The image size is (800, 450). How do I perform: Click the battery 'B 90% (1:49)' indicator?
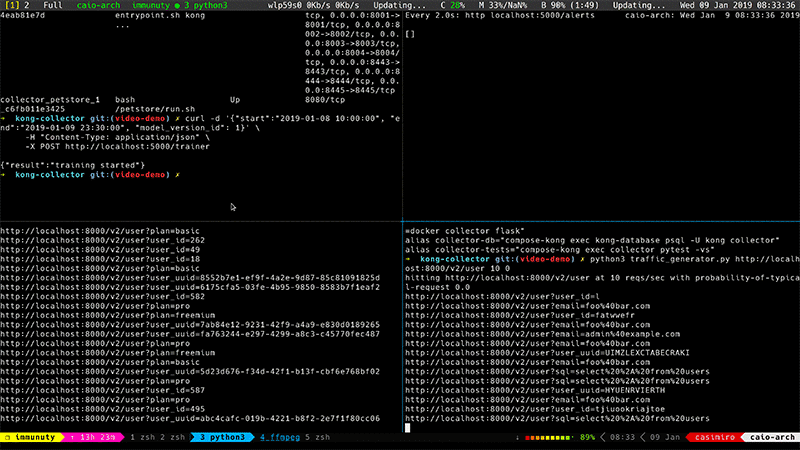tap(570, 5)
